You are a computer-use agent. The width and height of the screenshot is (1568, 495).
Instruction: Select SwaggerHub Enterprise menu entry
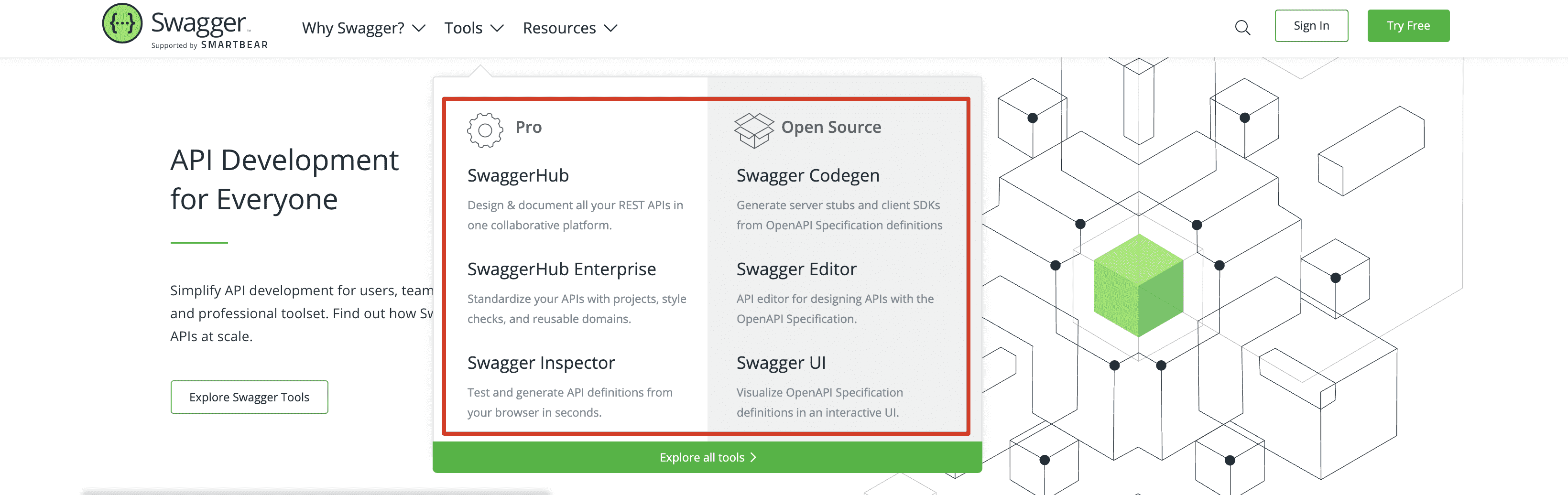561,269
